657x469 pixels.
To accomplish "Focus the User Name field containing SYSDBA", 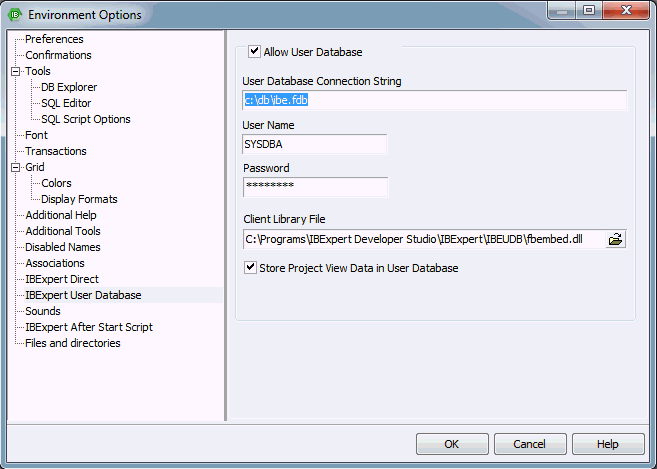I will pyautogui.click(x=315, y=144).
